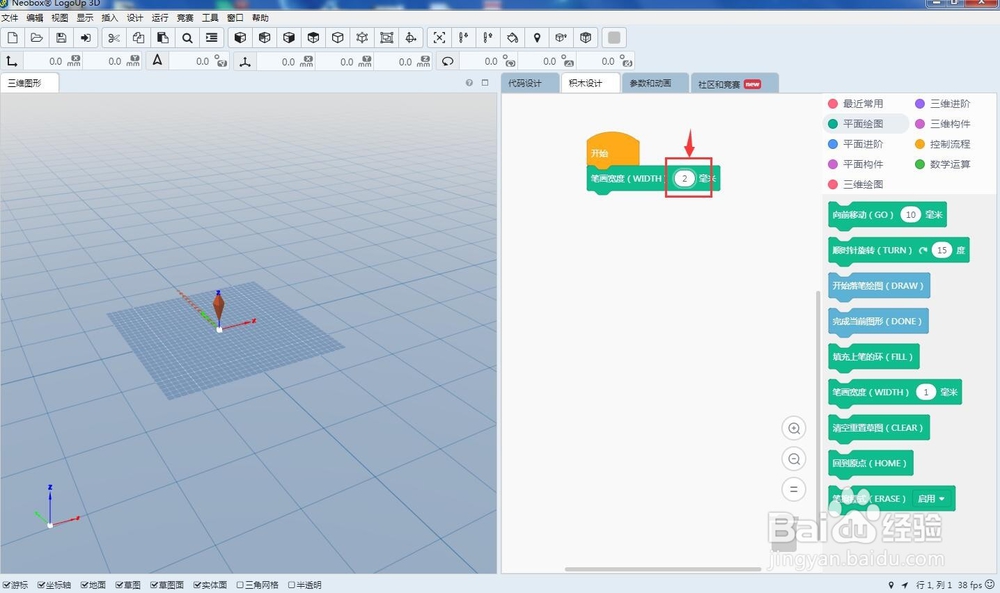Click the 开始 start block
Screen dimensions: 1000x593
tap(612, 150)
